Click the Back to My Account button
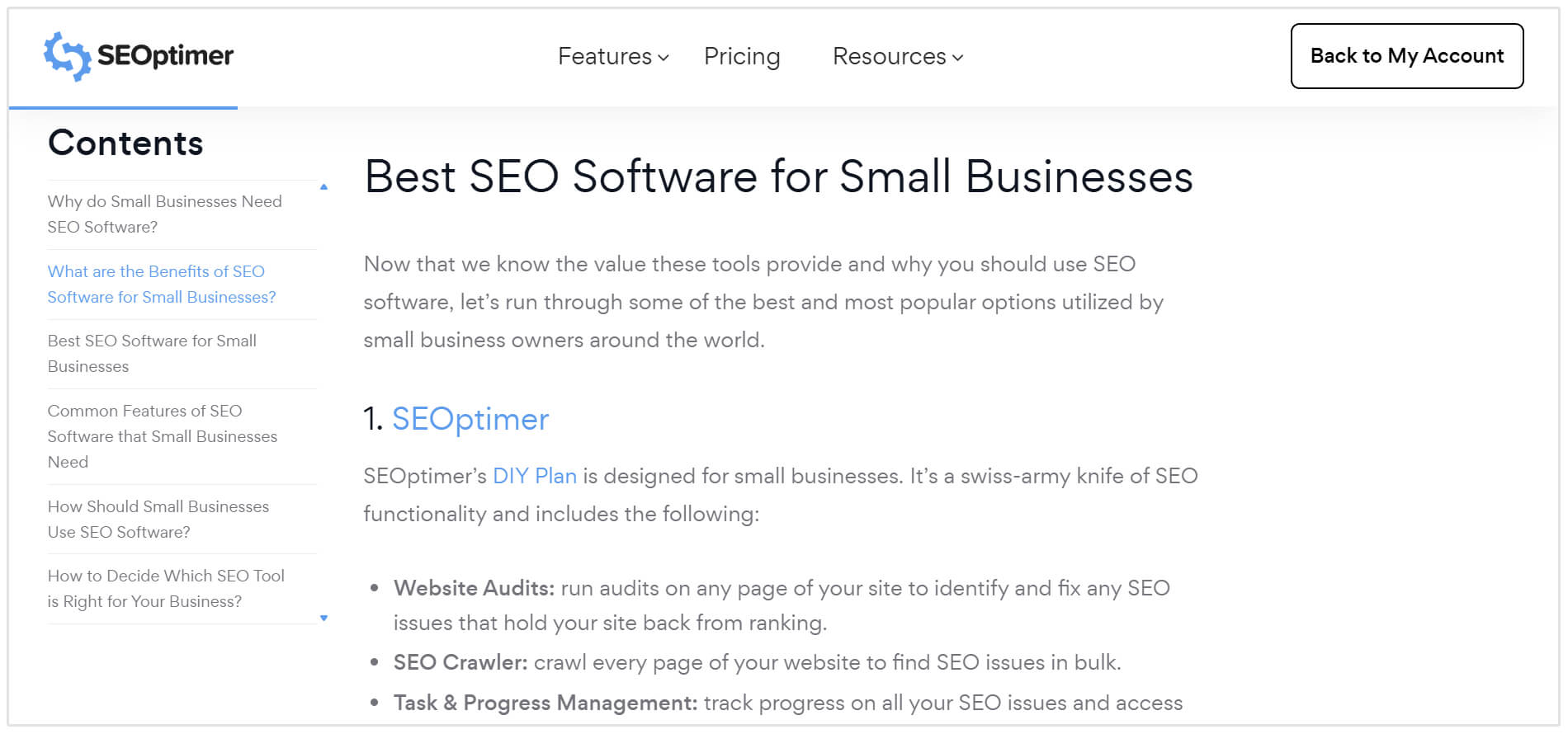The width and height of the screenshot is (1568, 734). [x=1406, y=56]
